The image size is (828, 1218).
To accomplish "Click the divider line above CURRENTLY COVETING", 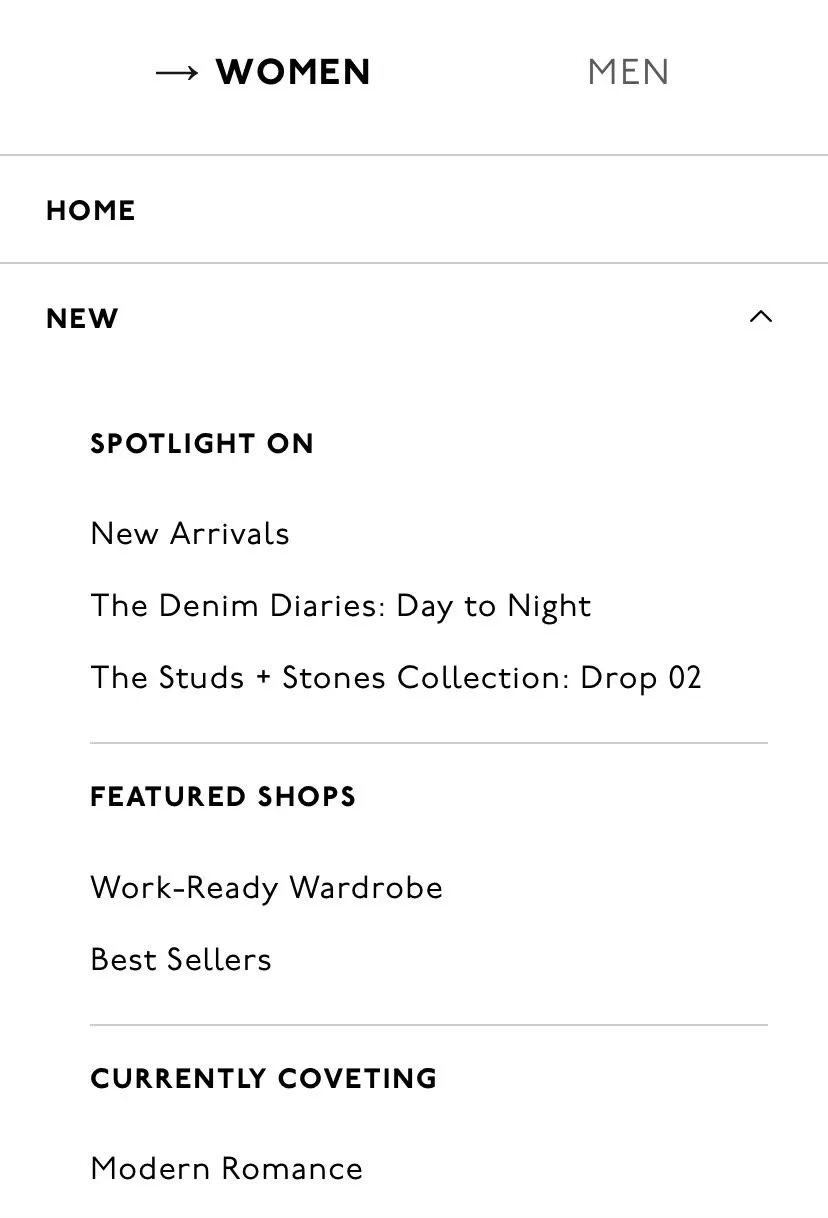I will 429,1025.
